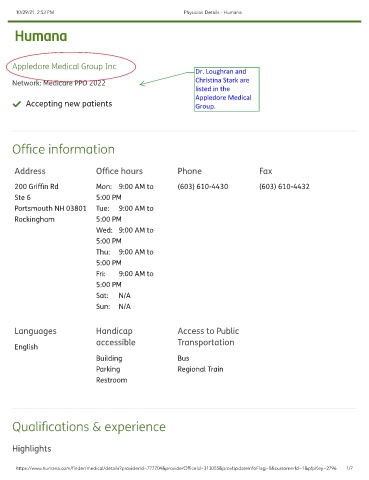This screenshot has height=480, width=369.
Task: Click the page number 1/7 in the footer
Action: point(350,468)
